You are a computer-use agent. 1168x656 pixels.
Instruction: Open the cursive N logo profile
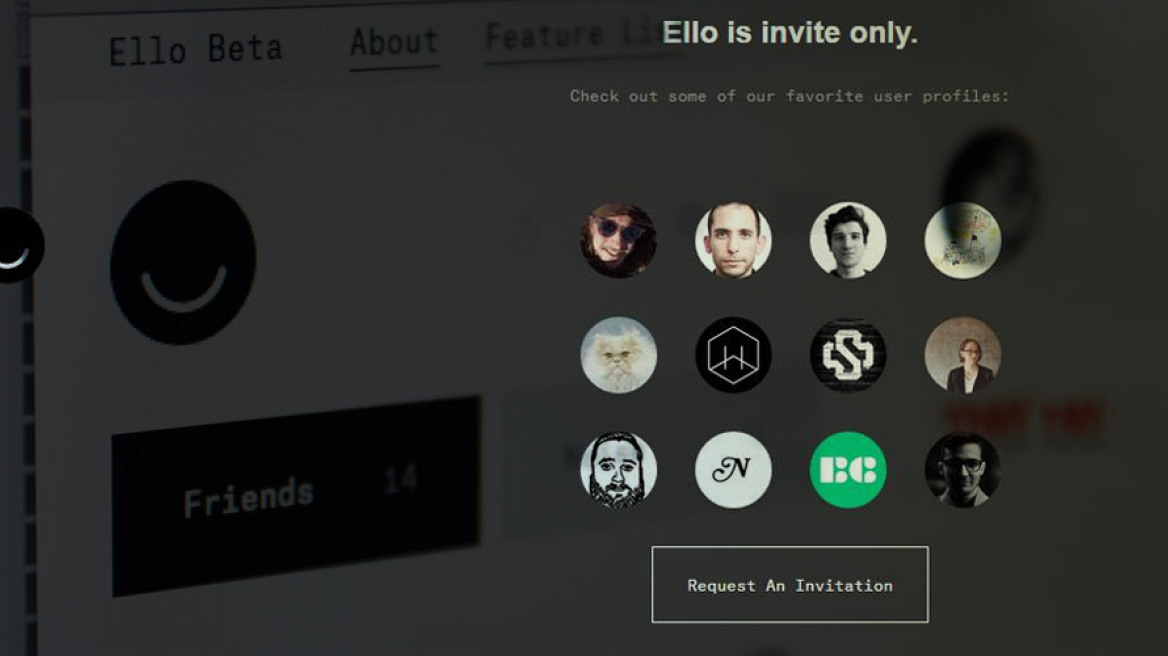point(733,469)
